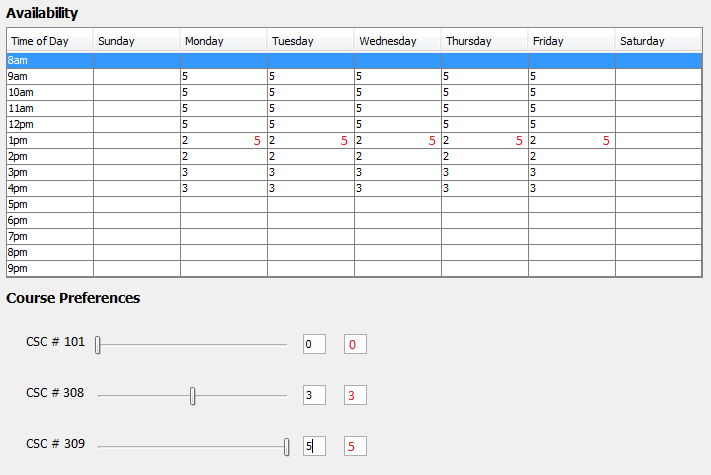This screenshot has width=711, height=475.
Task: Focus the CSC # 101 value input field
Action: click(314, 344)
